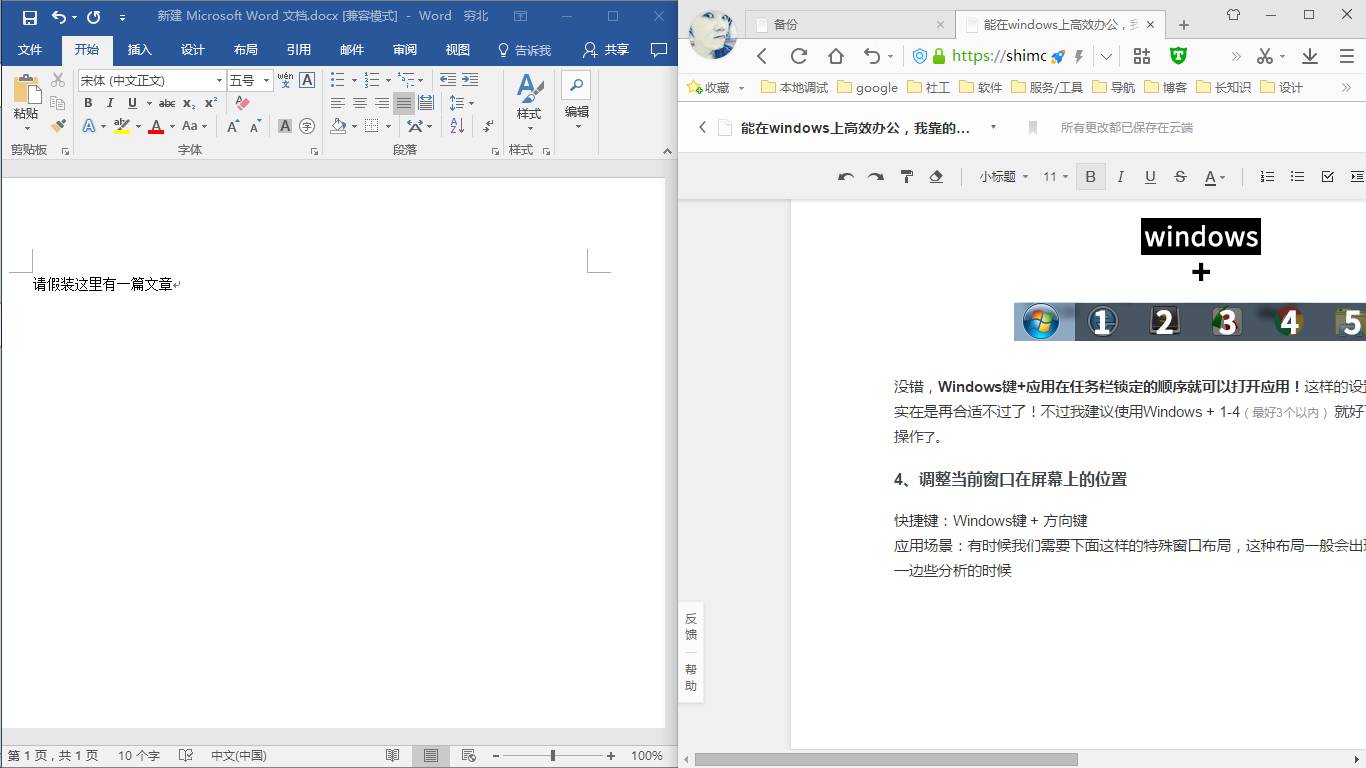1366x768 pixels.
Task: Switch to the Review (审阅) ribbon tab
Action: (405, 50)
